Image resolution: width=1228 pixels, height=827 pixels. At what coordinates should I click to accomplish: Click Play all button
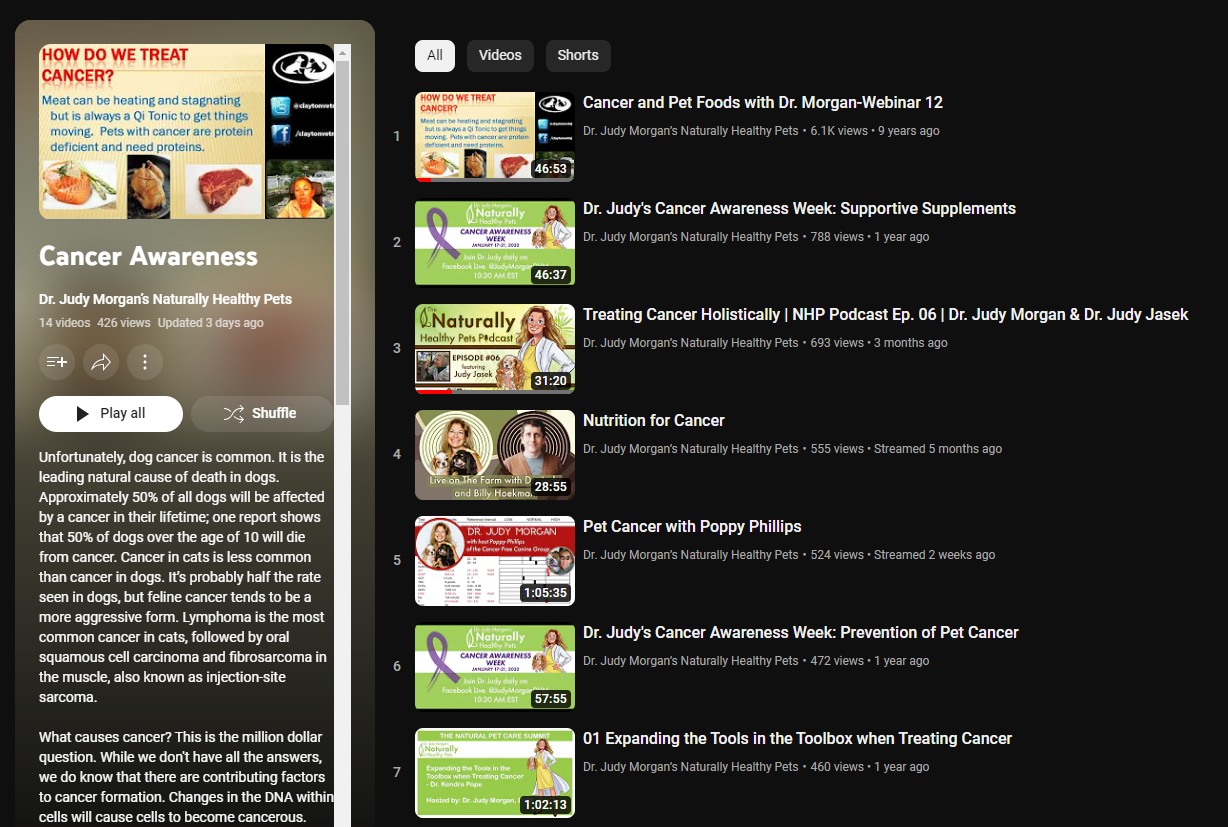click(111, 414)
